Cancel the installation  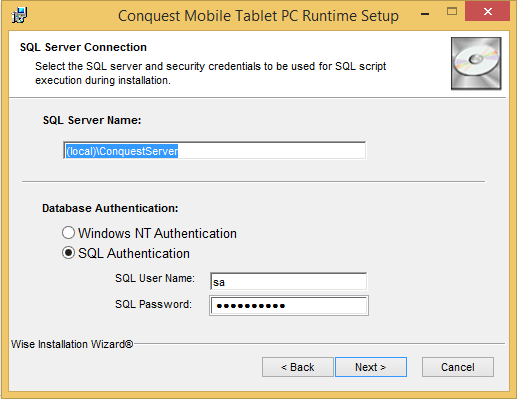point(458,367)
